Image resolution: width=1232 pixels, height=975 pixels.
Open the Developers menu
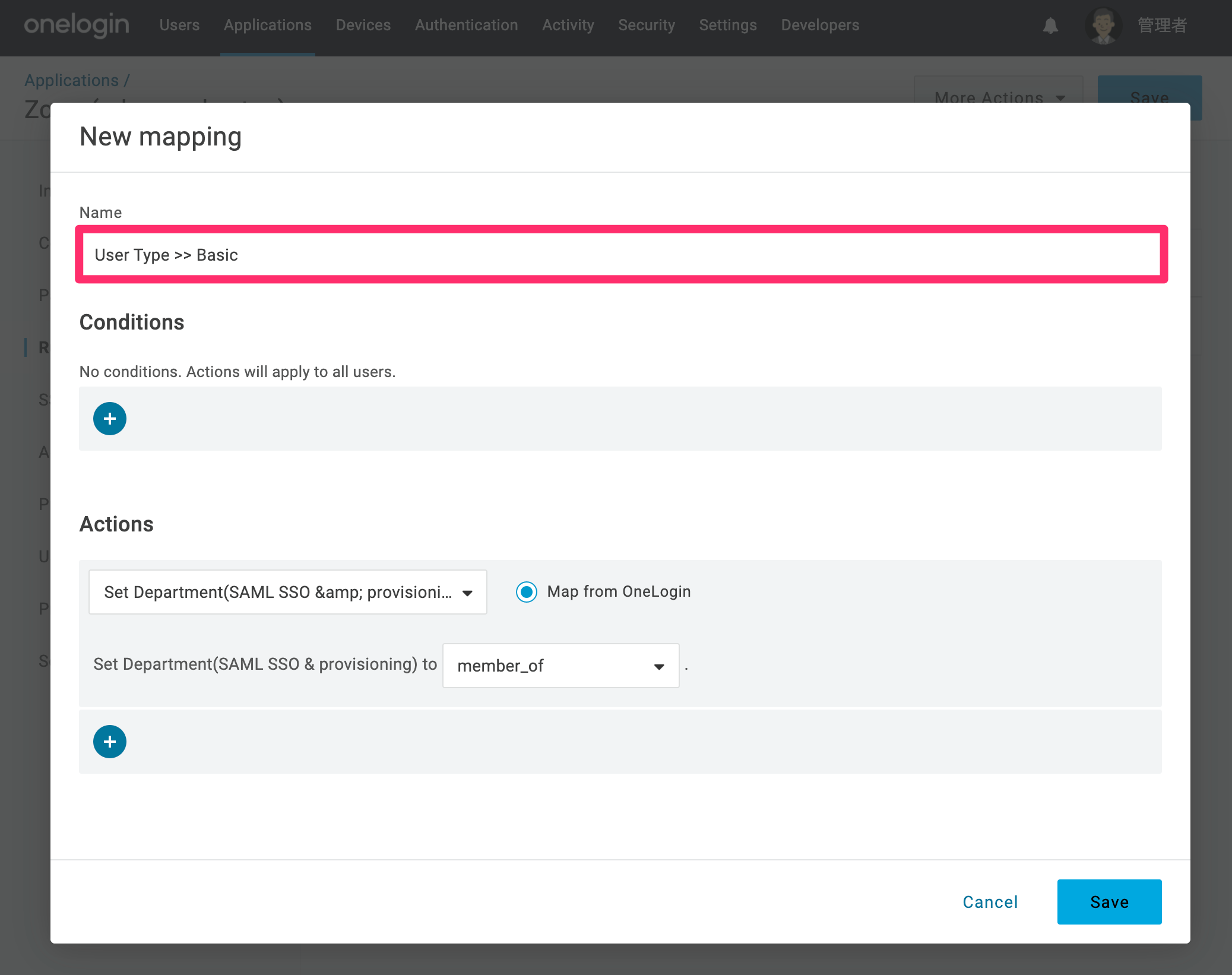click(x=820, y=26)
